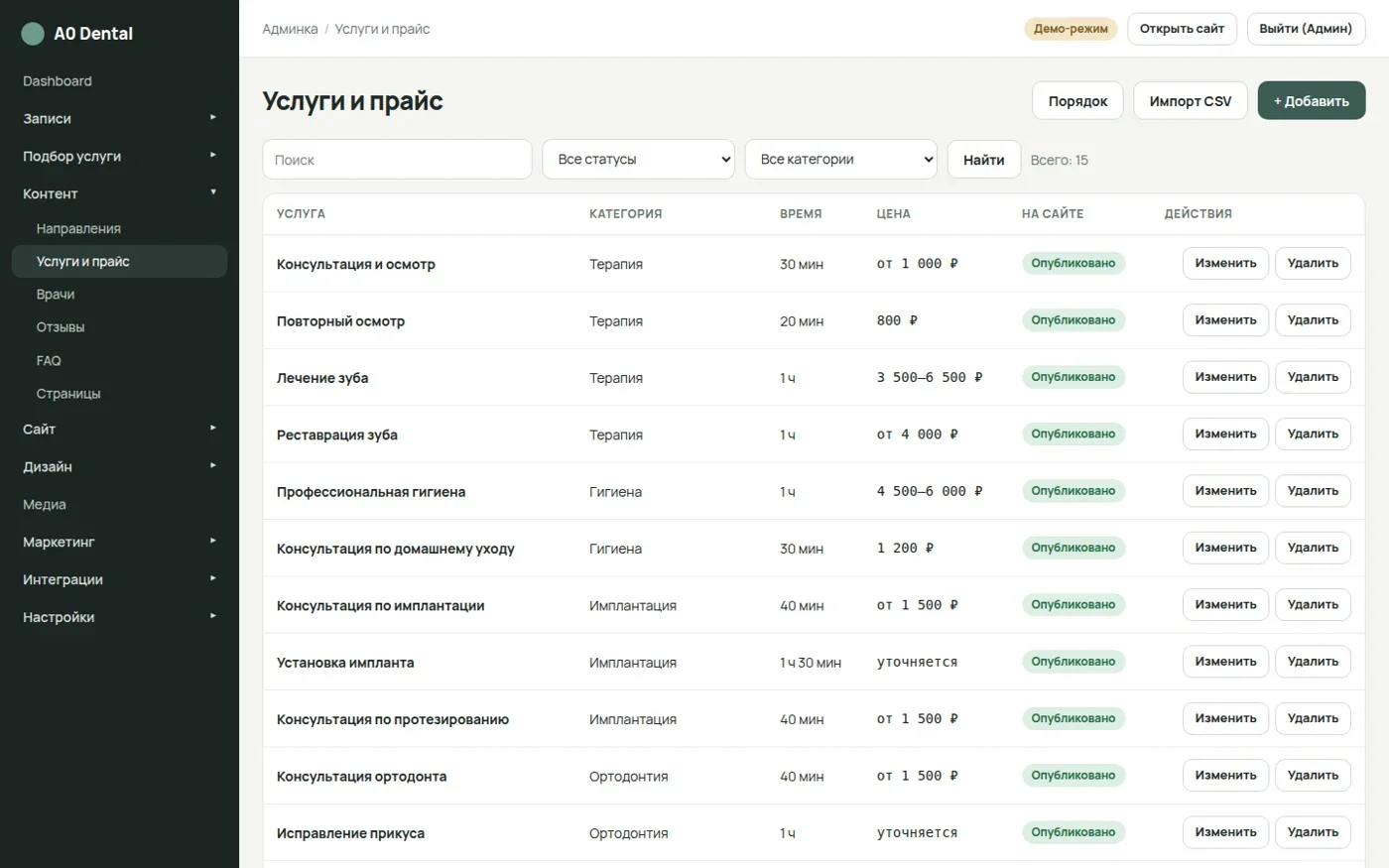Click the Админка breadcrumb link
The width and height of the screenshot is (1389, 868).
point(290,29)
